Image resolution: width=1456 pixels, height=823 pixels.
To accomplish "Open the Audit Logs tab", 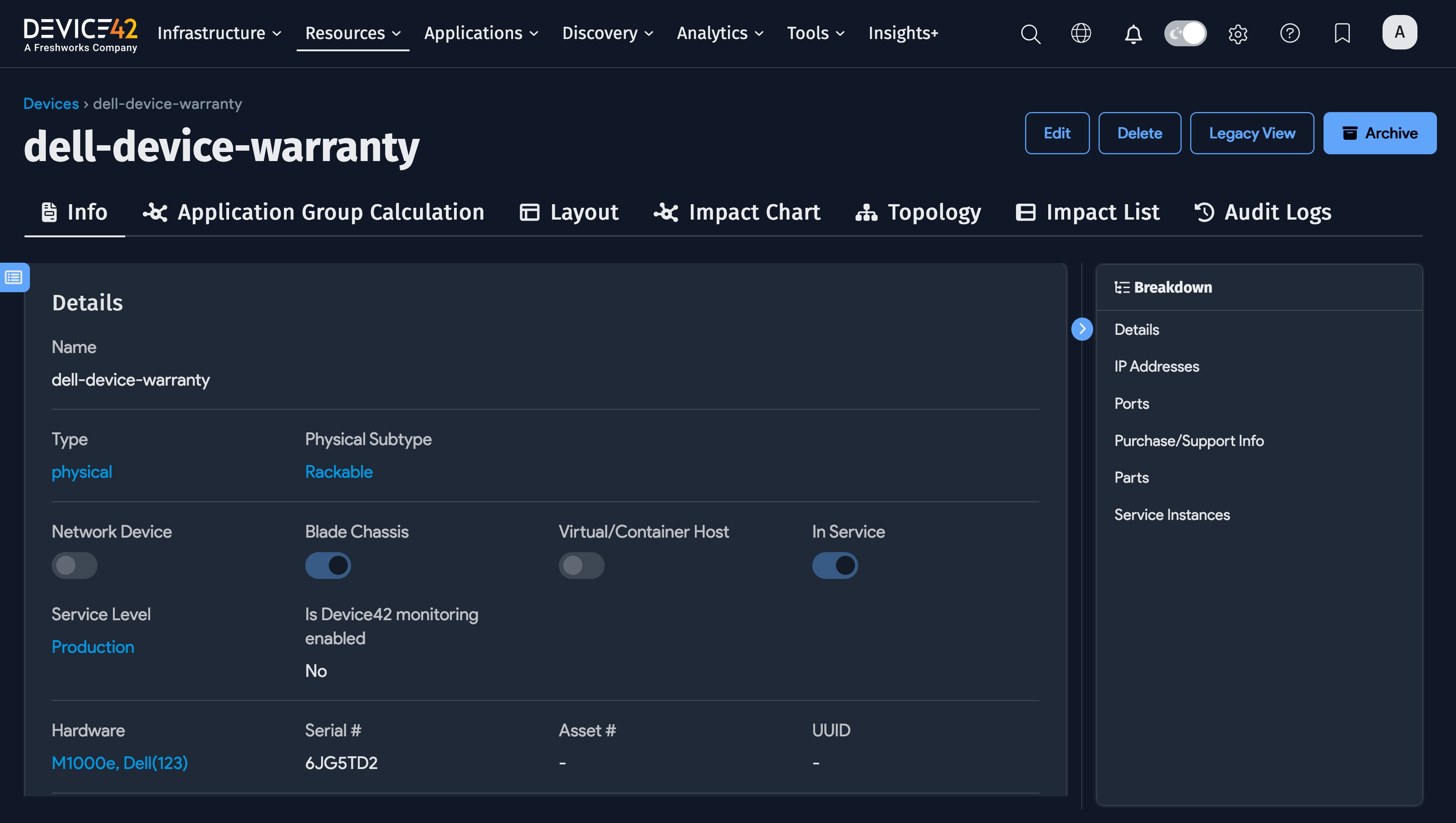I will [x=1263, y=212].
